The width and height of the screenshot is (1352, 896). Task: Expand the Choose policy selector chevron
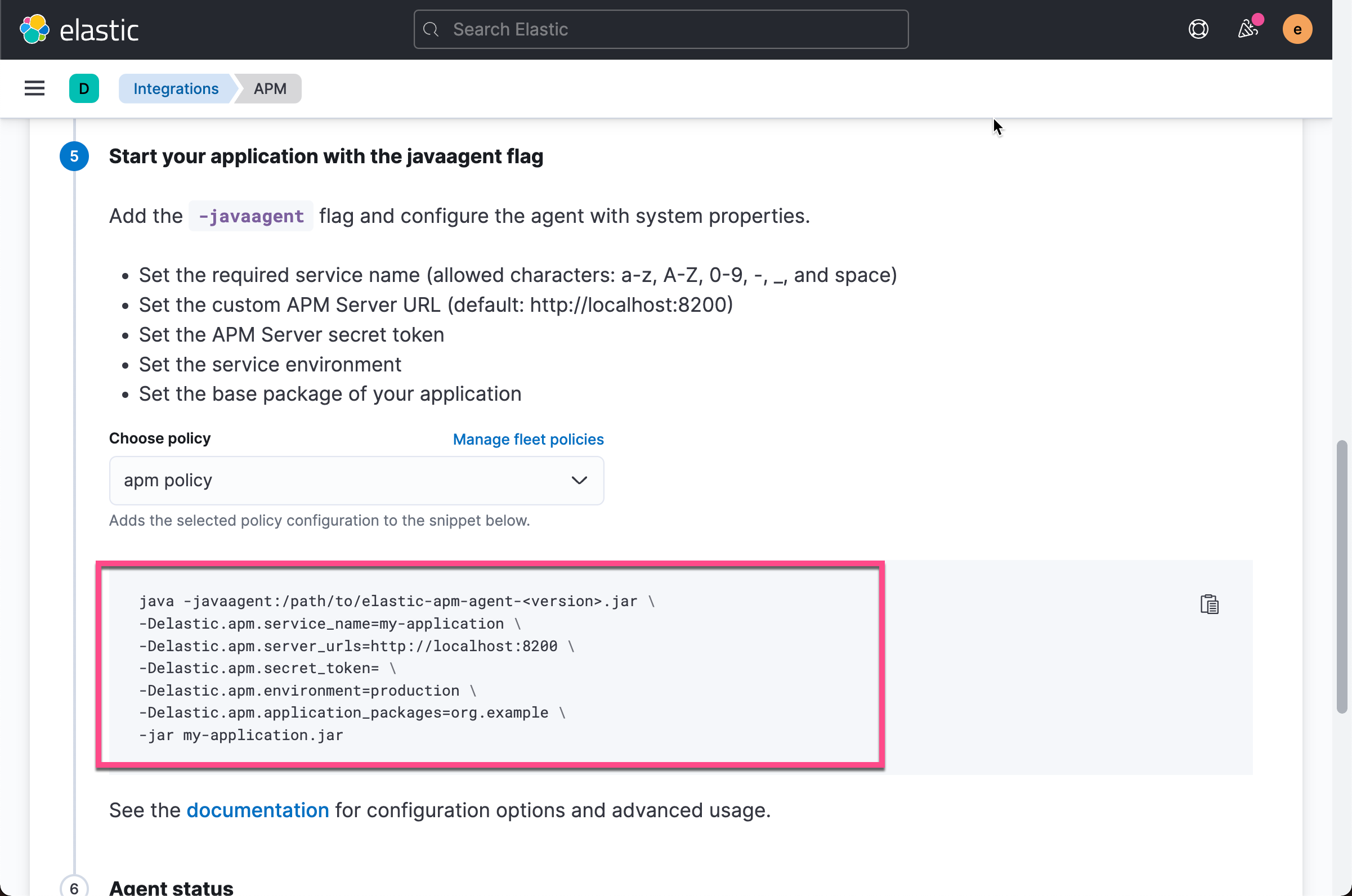(x=579, y=481)
